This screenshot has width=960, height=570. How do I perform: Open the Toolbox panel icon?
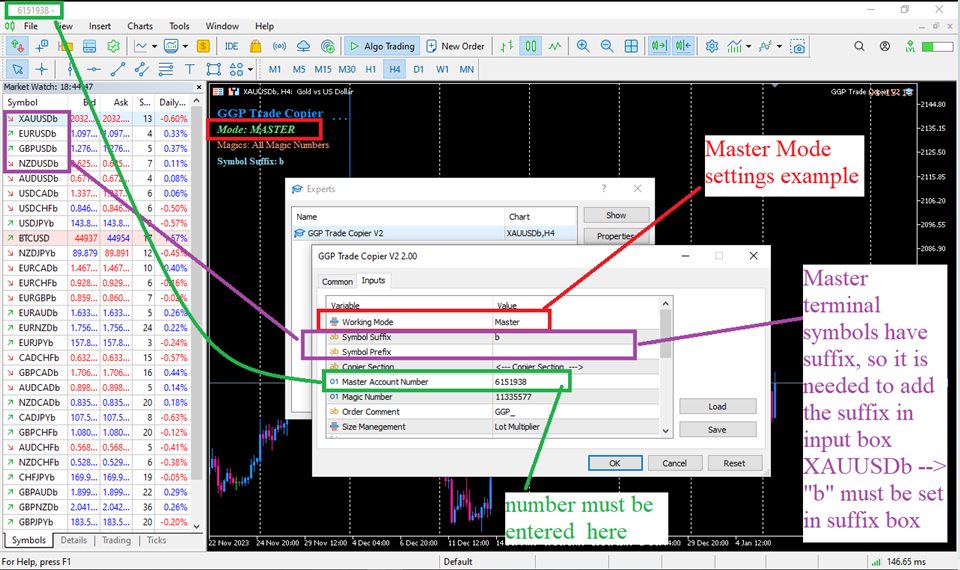point(89,46)
